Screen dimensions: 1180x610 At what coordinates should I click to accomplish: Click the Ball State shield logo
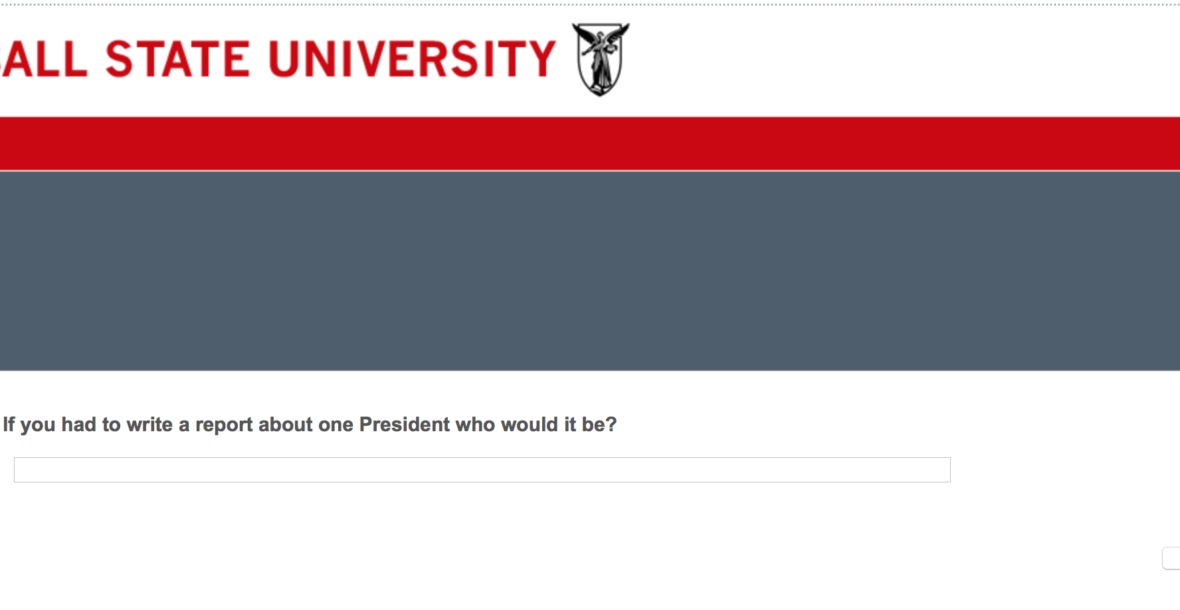click(x=600, y=59)
